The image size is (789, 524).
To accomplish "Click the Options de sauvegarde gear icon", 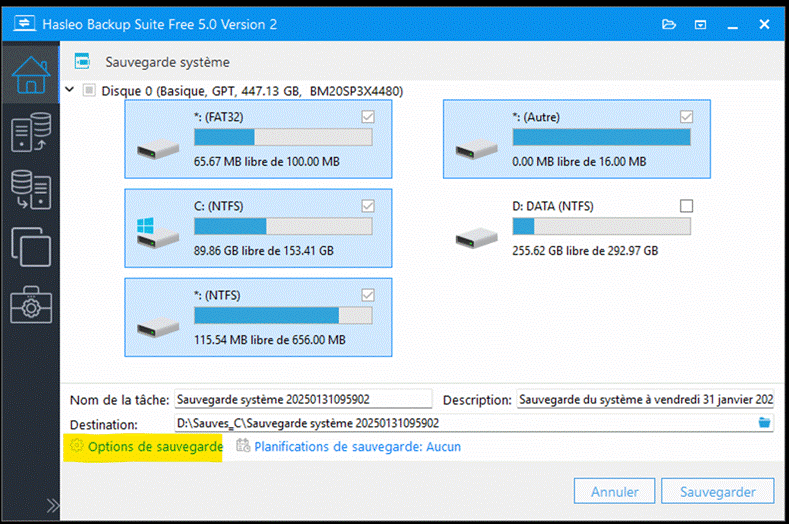I will tap(76, 445).
